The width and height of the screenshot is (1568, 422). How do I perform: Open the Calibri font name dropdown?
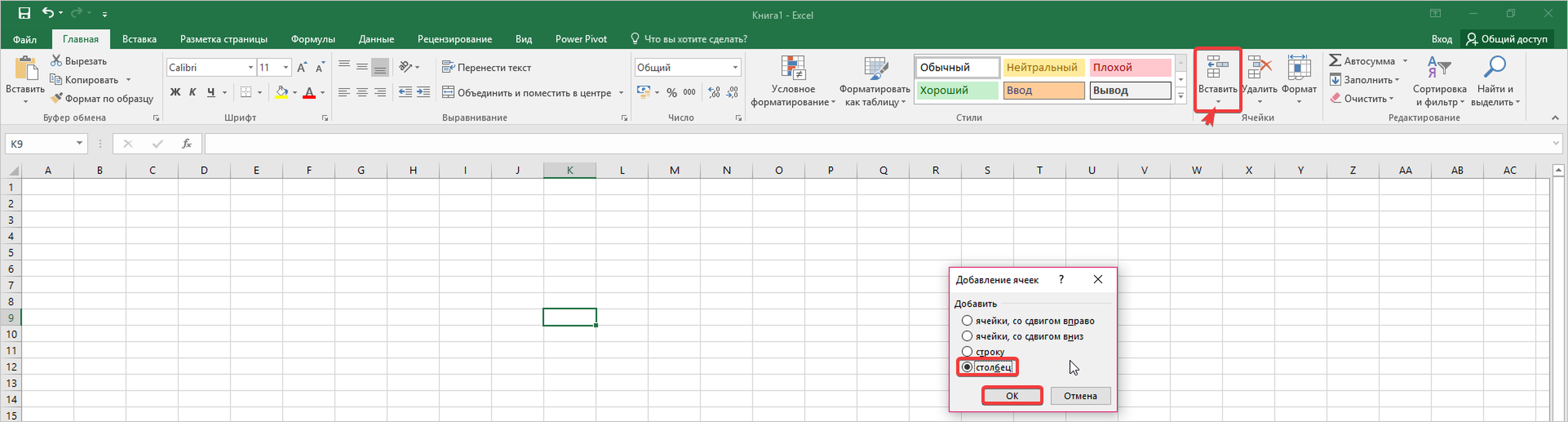tap(250, 68)
